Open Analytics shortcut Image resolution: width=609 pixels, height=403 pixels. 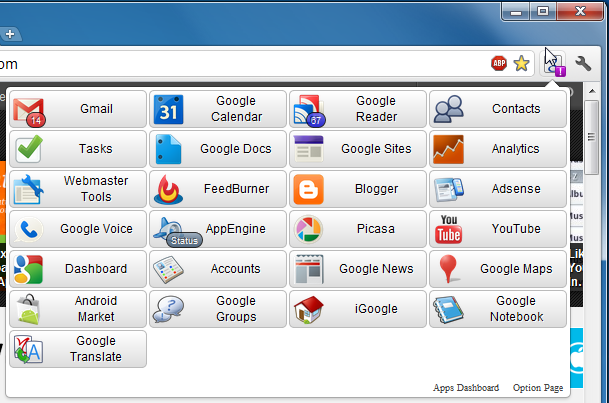pos(498,149)
